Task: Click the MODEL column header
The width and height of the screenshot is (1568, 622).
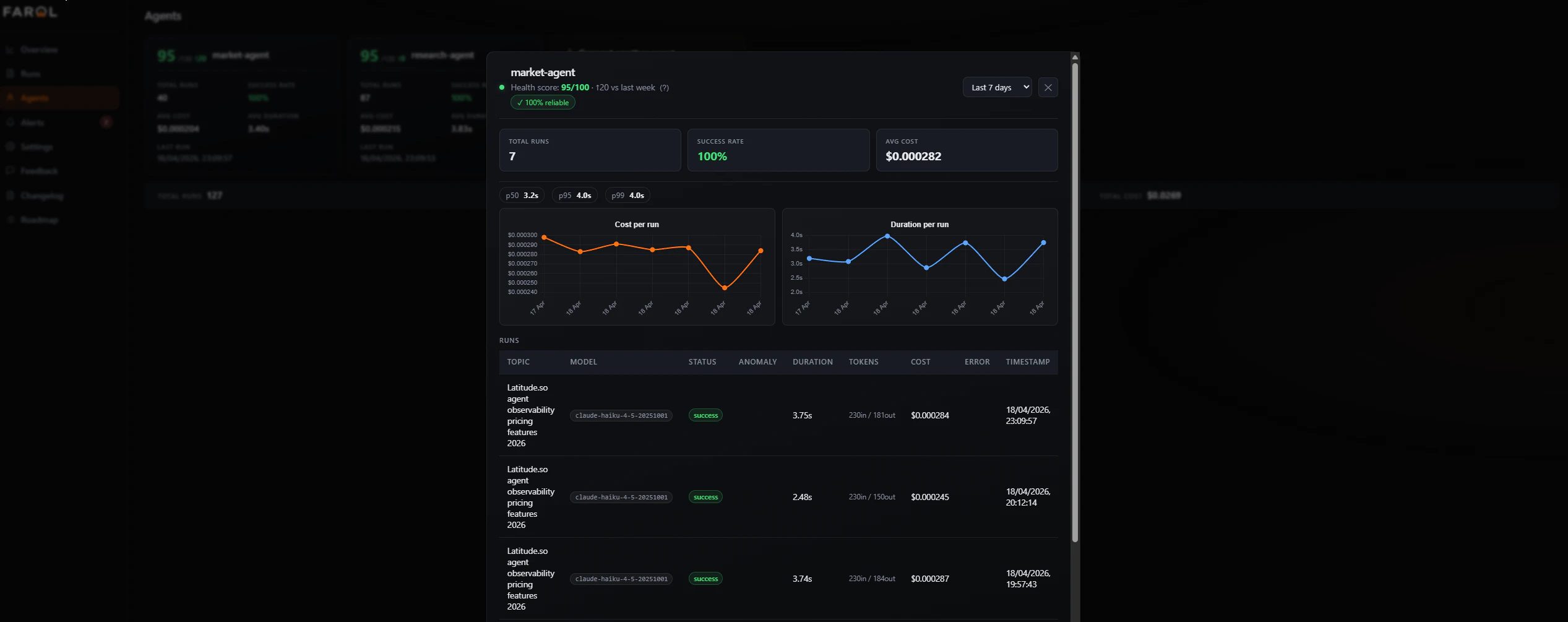Action: click(584, 362)
